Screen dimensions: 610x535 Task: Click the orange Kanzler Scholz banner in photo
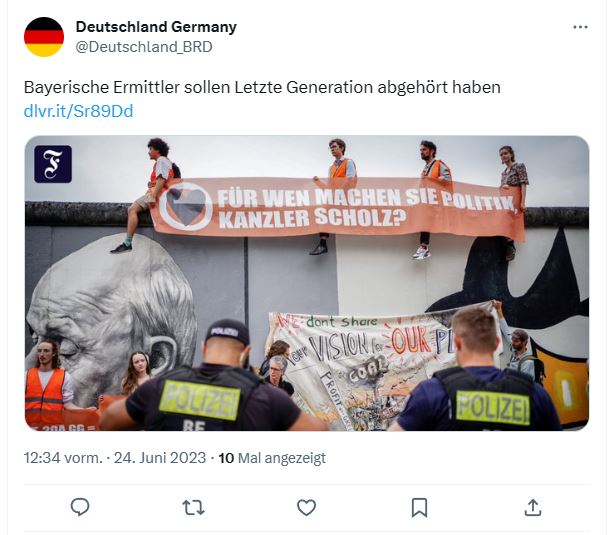pos(338,209)
